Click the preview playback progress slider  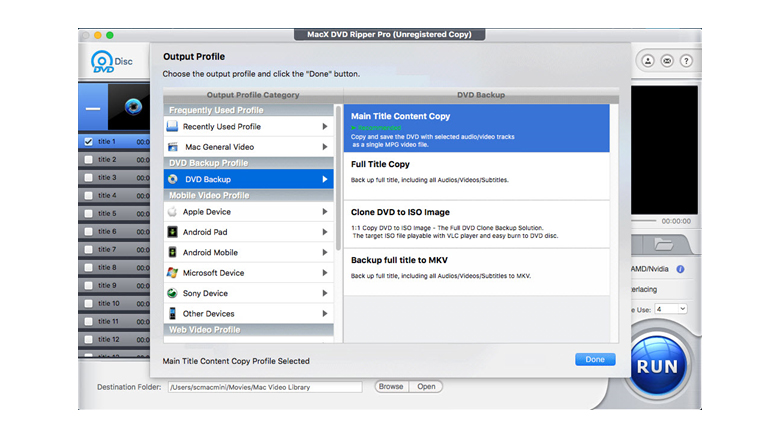(644, 220)
